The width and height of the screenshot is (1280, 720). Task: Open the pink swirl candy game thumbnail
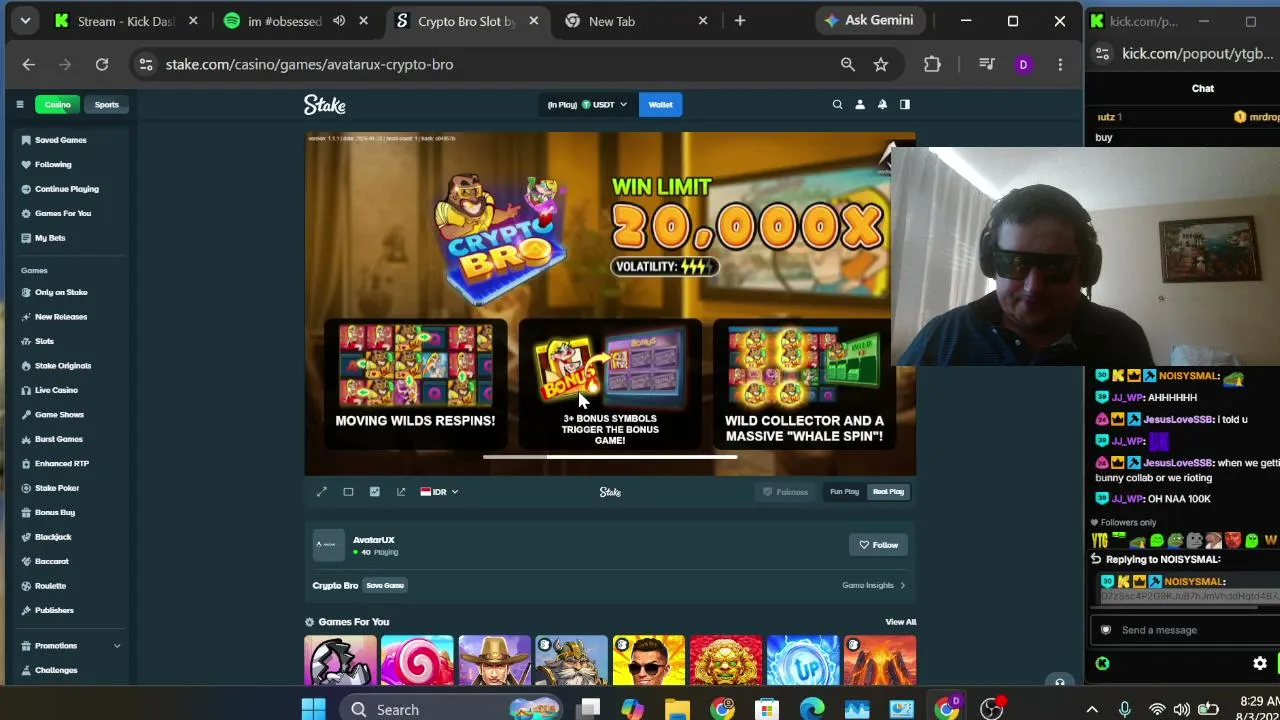coord(417,661)
